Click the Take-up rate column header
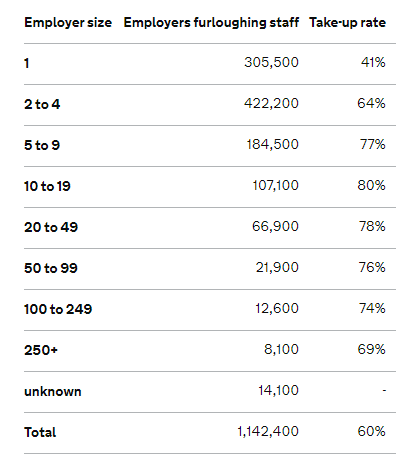 point(347,23)
